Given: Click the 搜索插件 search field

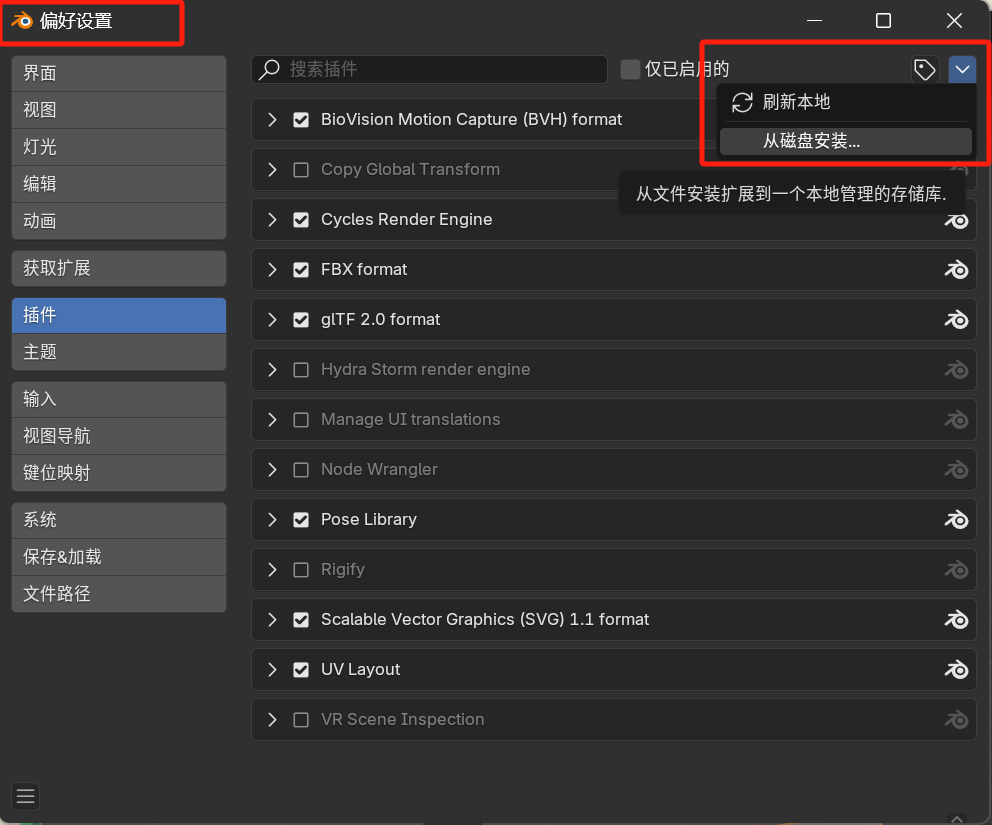Looking at the screenshot, I should [440, 69].
